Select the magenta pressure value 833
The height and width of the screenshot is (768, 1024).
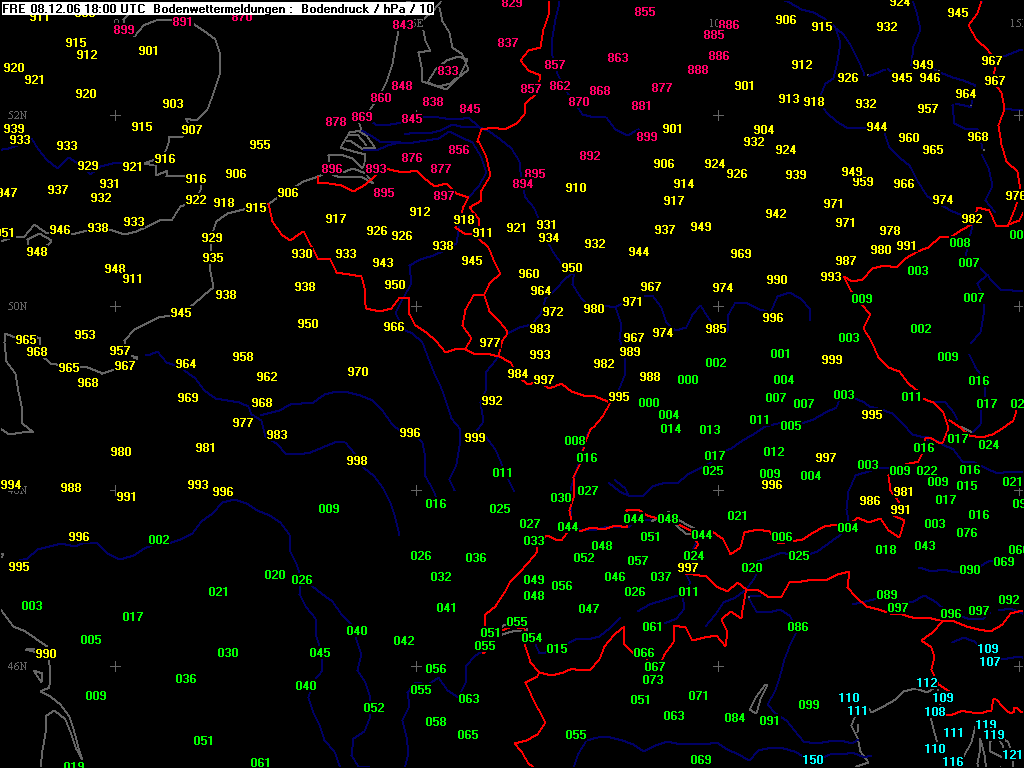[448, 71]
